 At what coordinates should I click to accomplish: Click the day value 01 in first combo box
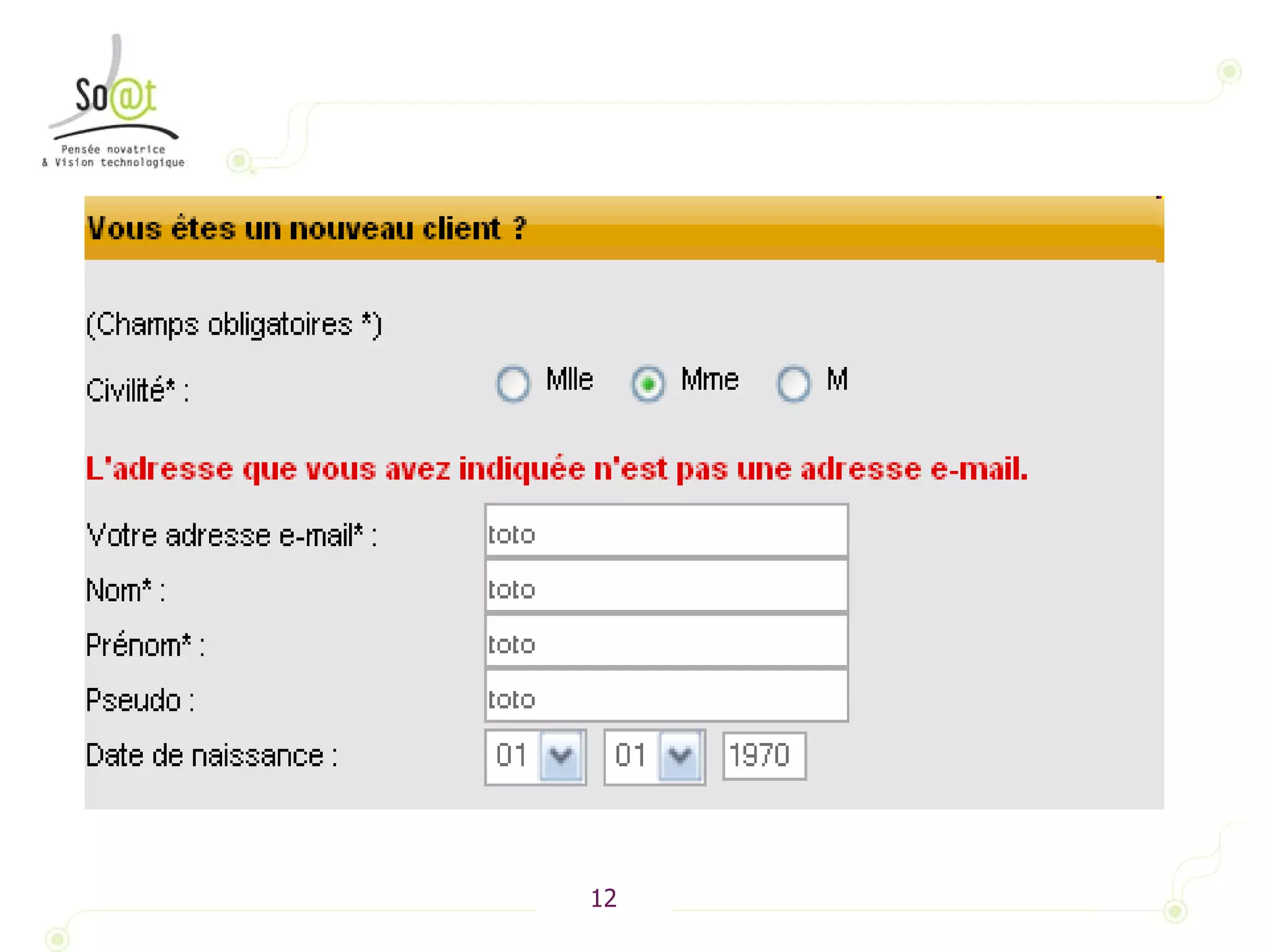(x=512, y=756)
